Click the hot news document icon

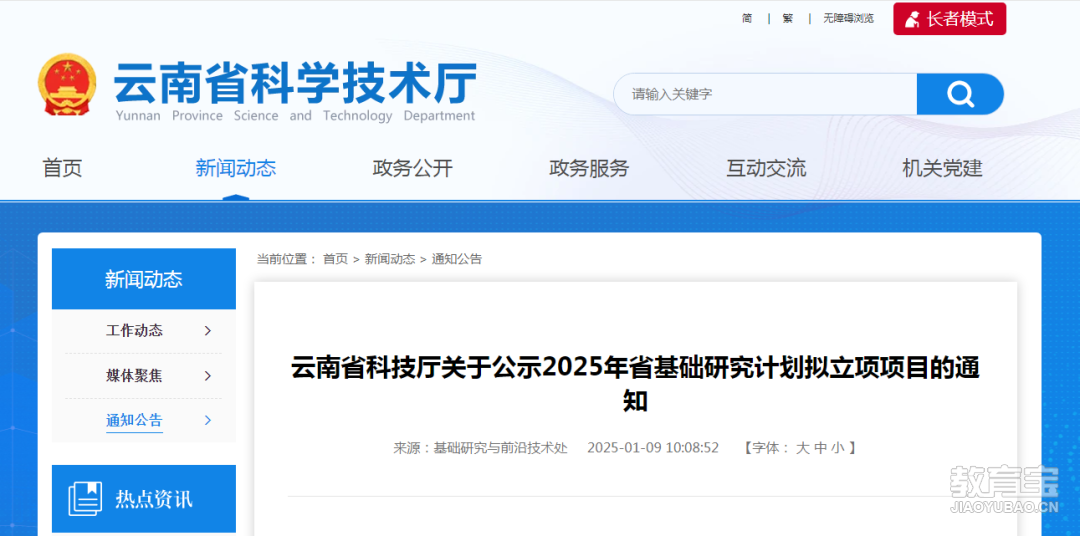(85, 499)
